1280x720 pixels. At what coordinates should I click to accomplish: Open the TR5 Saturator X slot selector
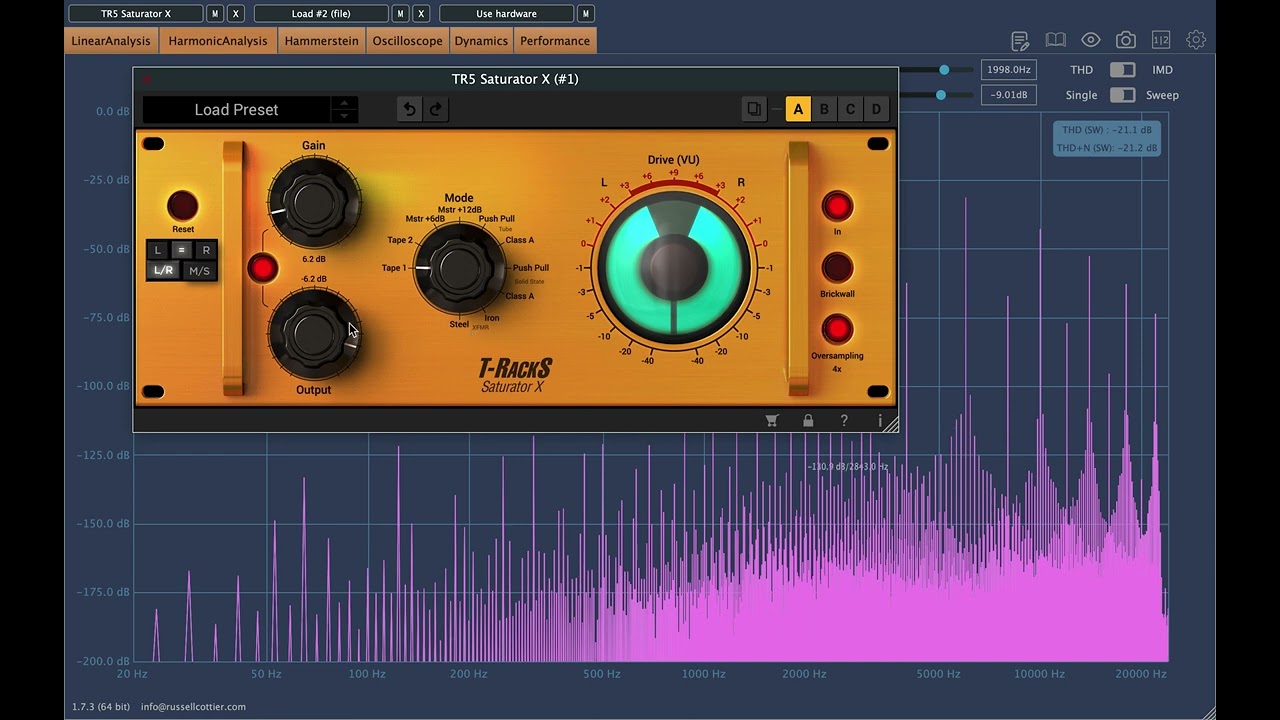[x=135, y=14]
